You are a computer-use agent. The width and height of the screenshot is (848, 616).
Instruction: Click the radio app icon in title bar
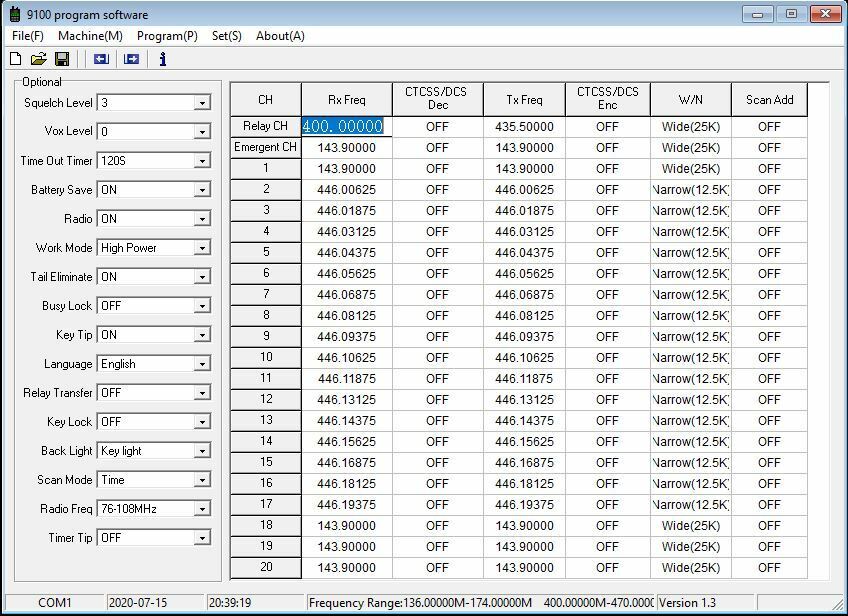(x=14, y=14)
